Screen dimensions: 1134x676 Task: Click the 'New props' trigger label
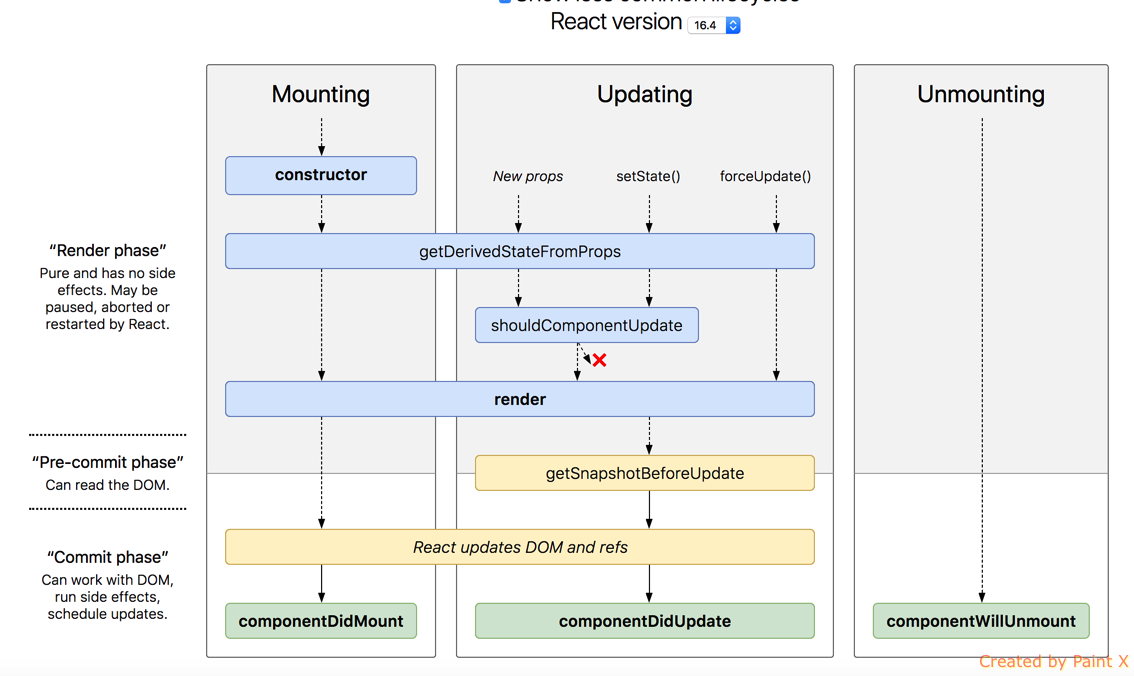tap(528, 176)
